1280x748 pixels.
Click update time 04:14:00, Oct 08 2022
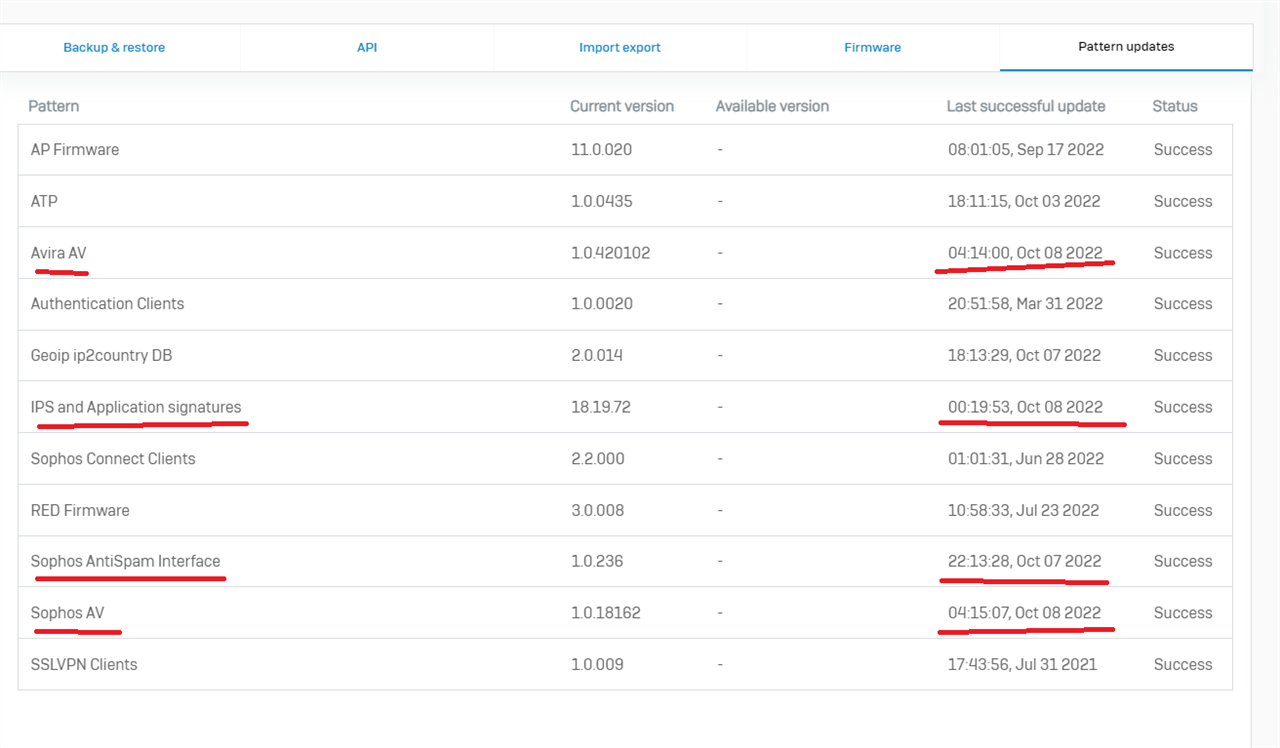pyautogui.click(x=1025, y=253)
